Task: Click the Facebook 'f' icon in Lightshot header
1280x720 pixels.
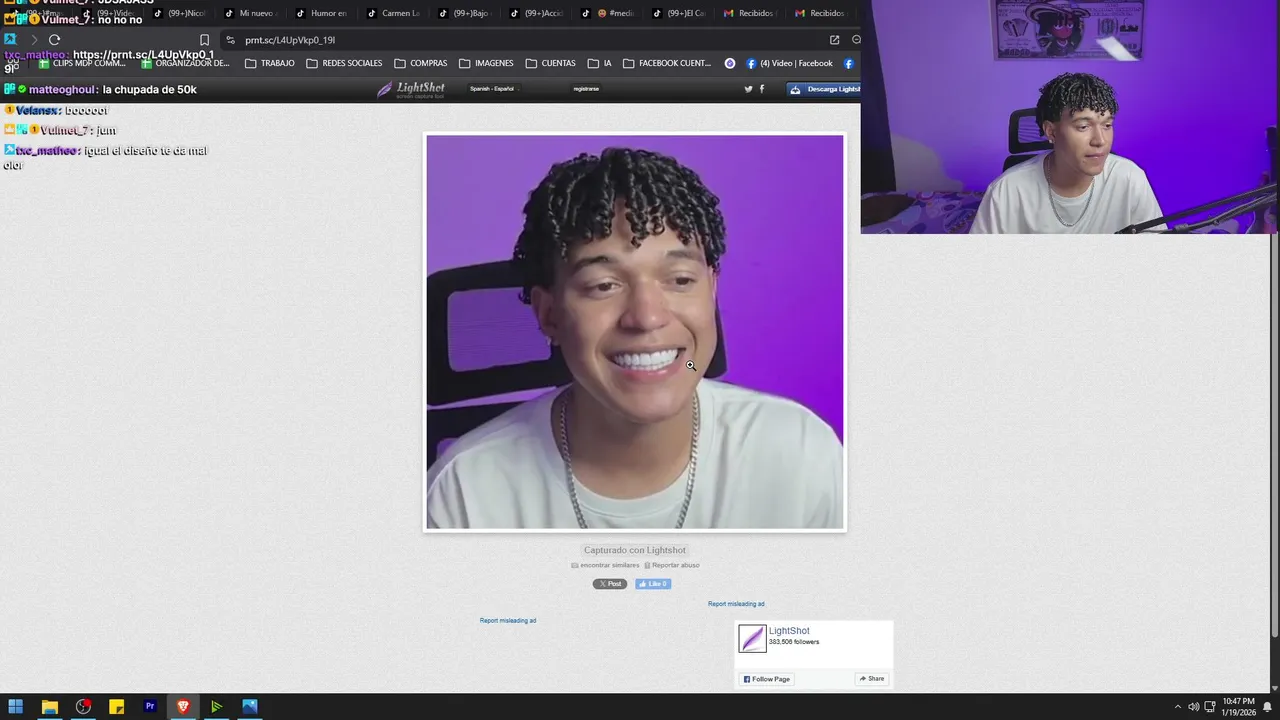Action: 762,89
